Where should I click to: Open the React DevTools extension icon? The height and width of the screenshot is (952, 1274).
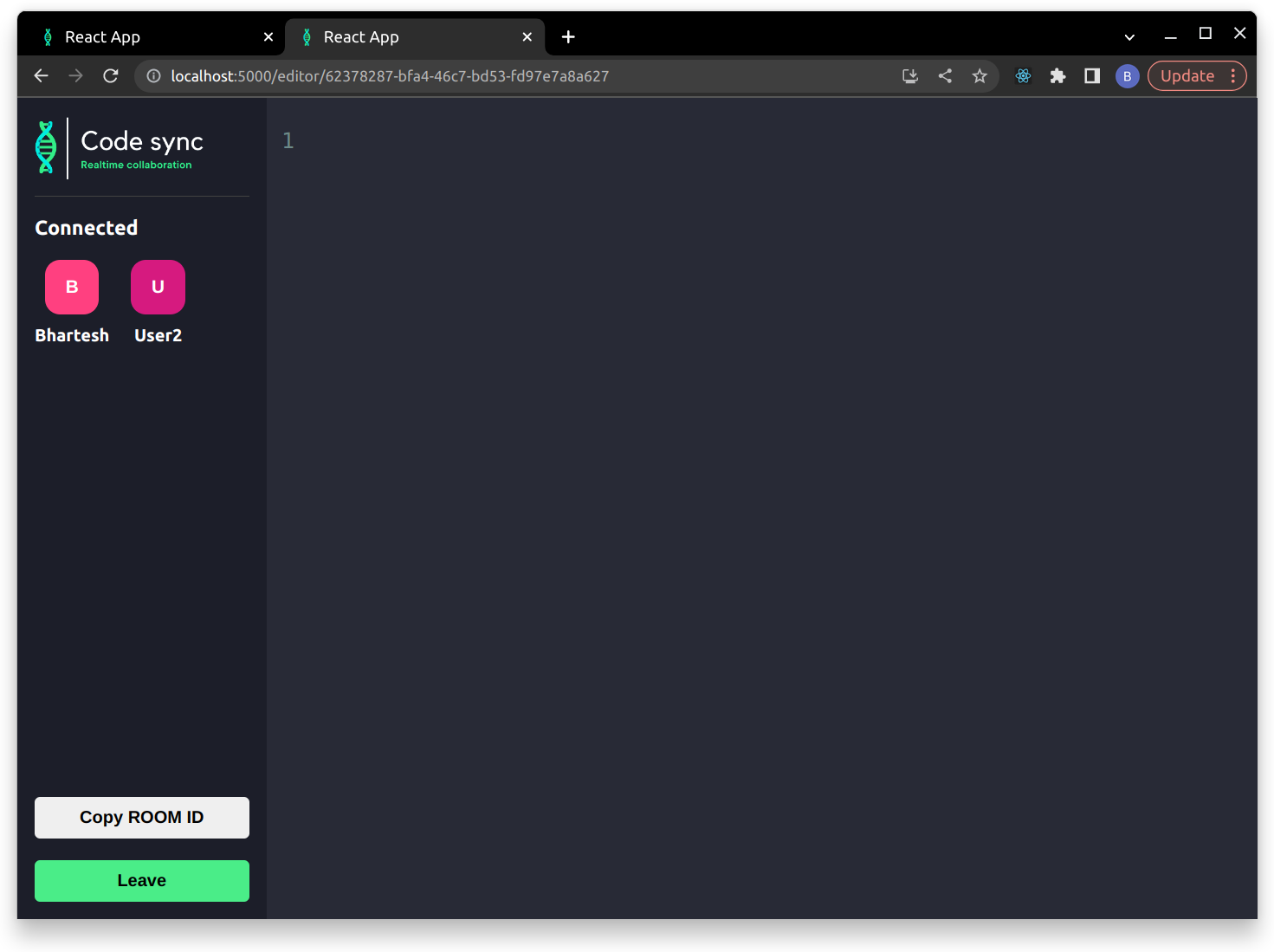(x=1023, y=75)
